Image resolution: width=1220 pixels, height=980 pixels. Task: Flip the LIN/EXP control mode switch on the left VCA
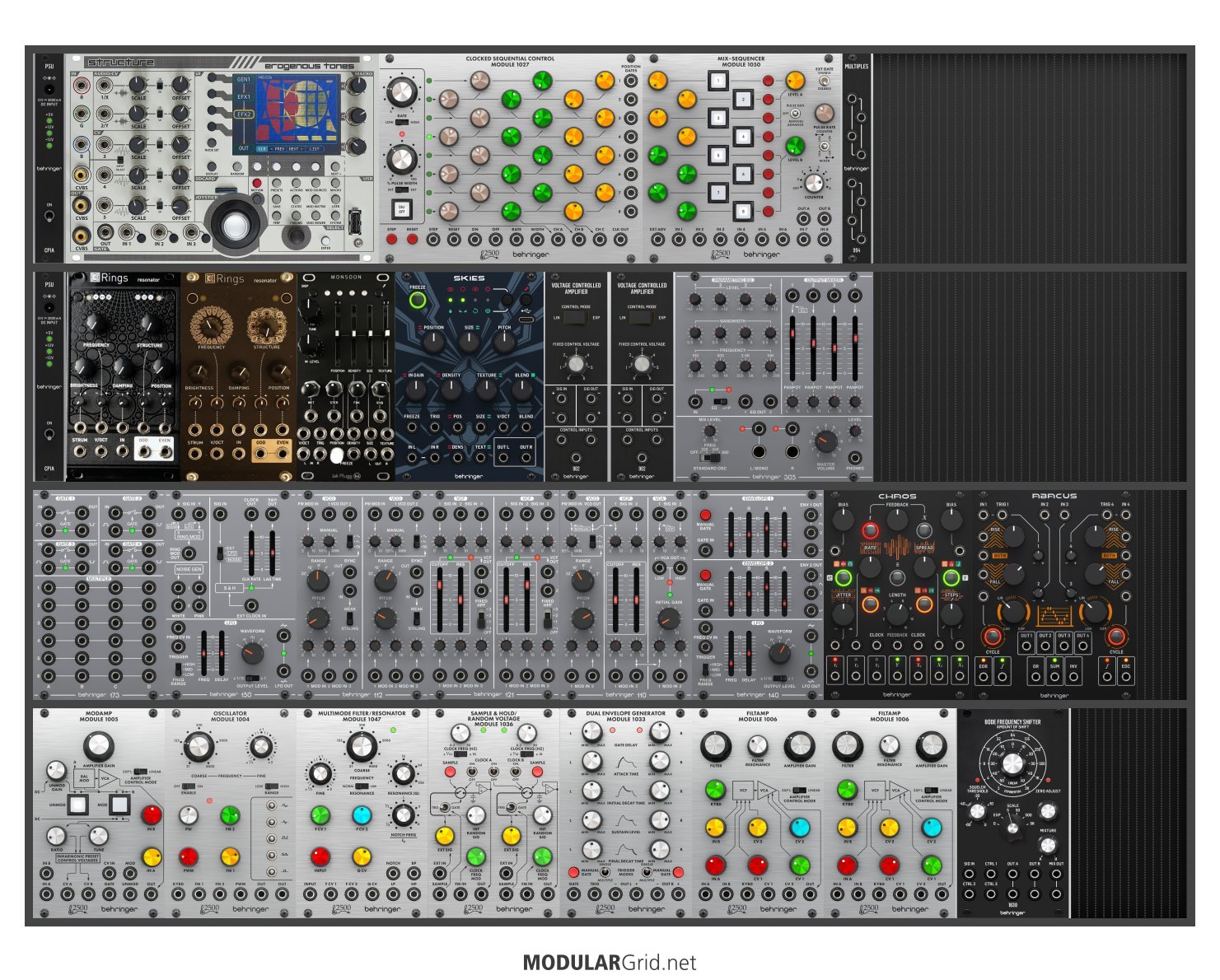click(576, 317)
